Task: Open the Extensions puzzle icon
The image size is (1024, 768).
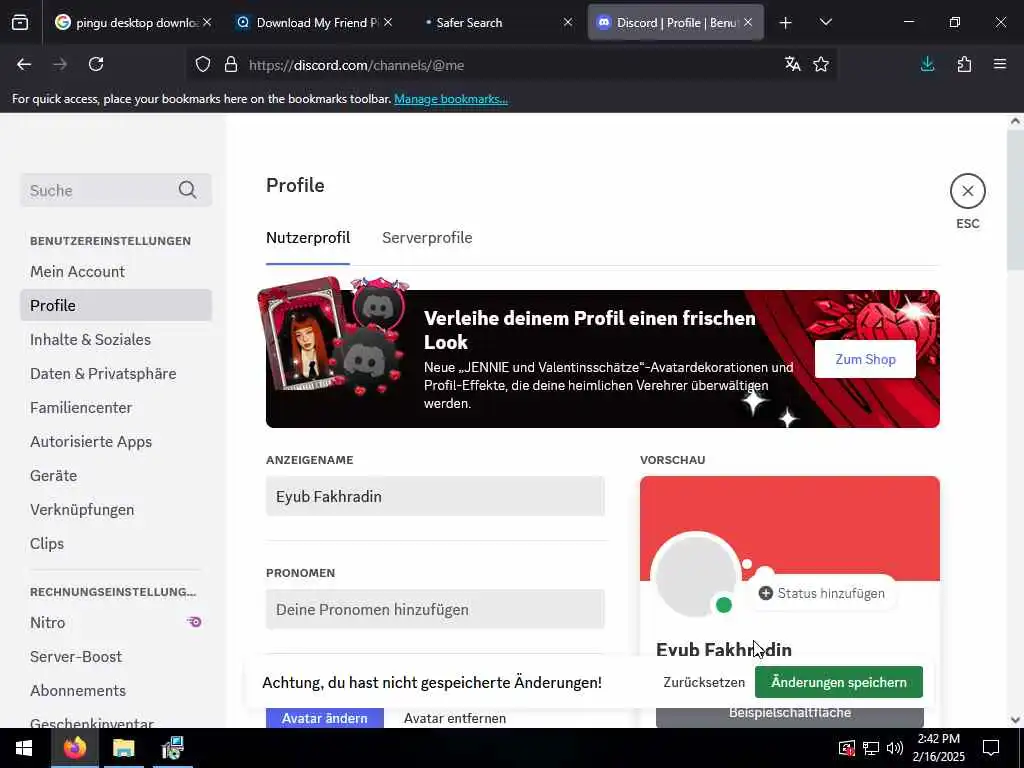Action: pos(964,64)
